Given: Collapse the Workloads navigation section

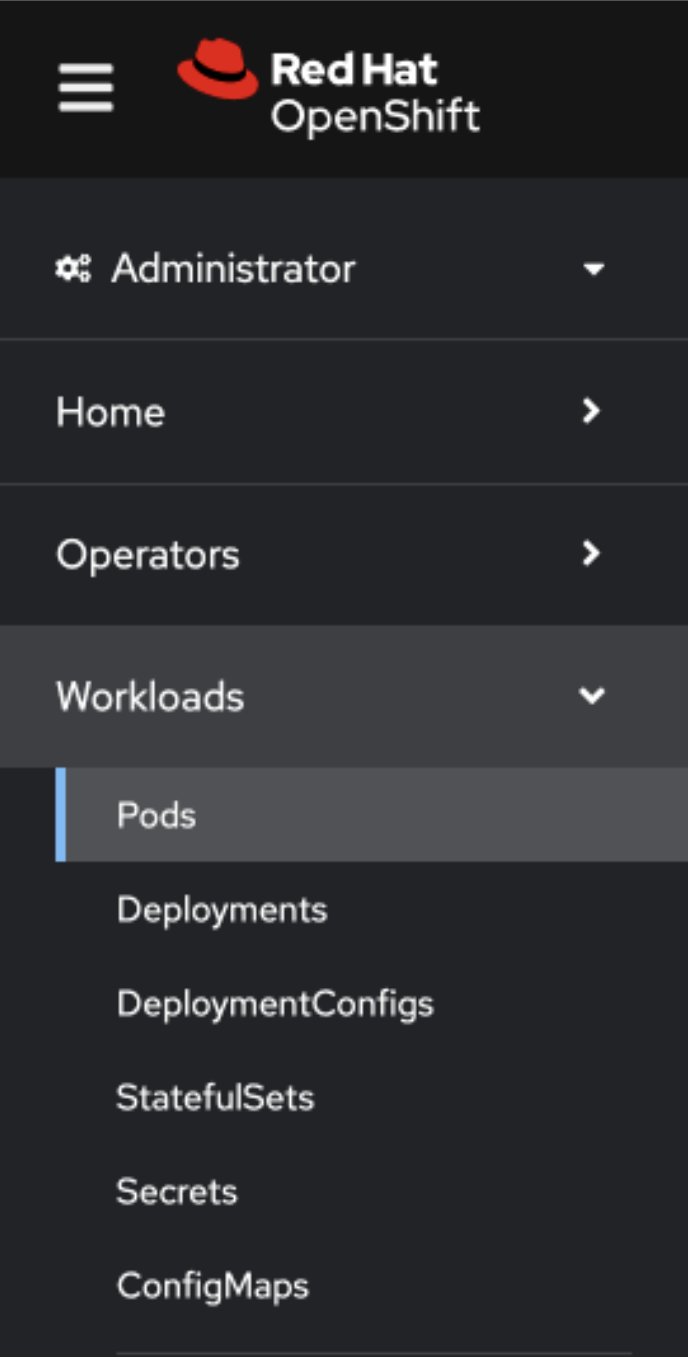Looking at the screenshot, I should 344,696.
